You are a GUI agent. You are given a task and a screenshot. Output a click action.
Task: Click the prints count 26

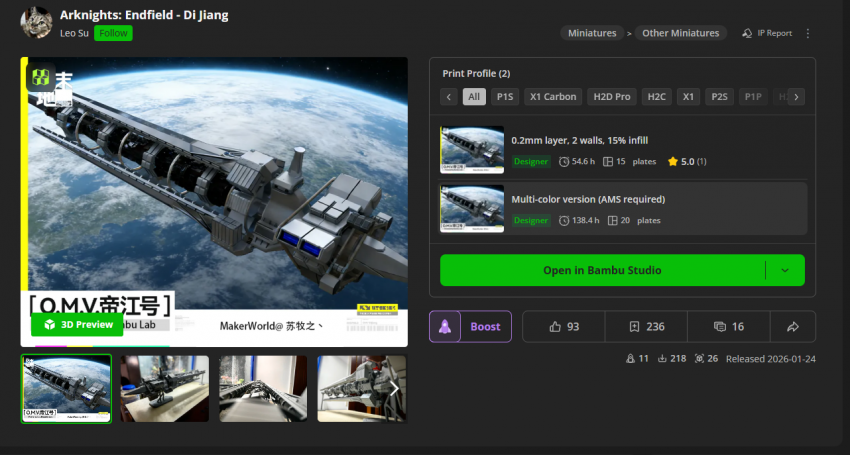[706, 358]
